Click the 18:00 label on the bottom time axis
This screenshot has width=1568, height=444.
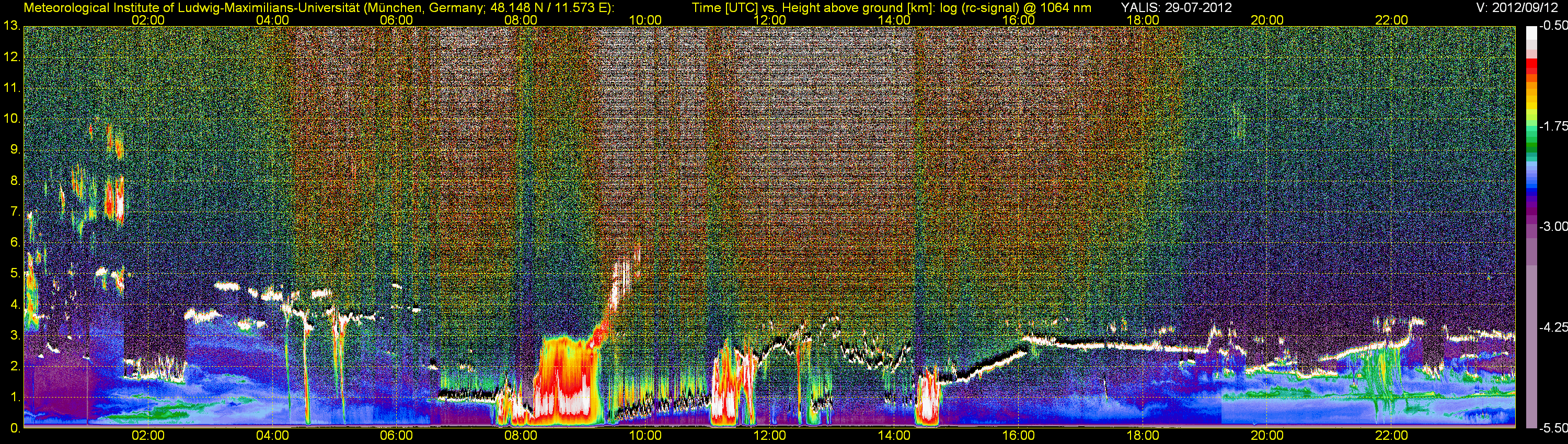[x=1143, y=436]
